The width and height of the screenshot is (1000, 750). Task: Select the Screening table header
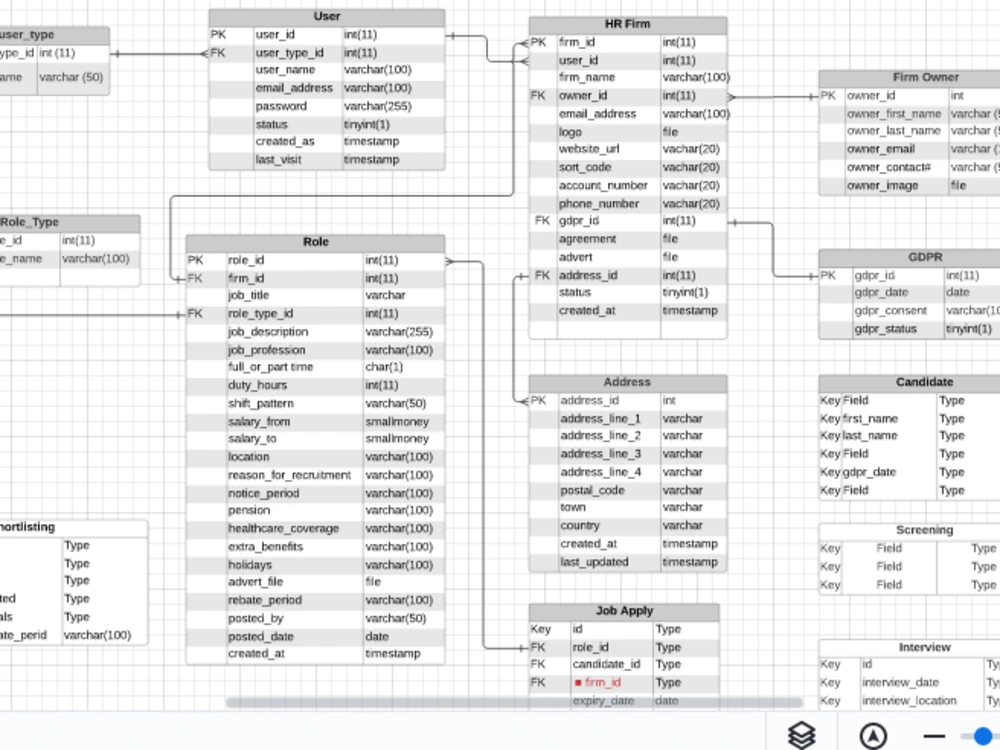pyautogui.click(x=924, y=529)
